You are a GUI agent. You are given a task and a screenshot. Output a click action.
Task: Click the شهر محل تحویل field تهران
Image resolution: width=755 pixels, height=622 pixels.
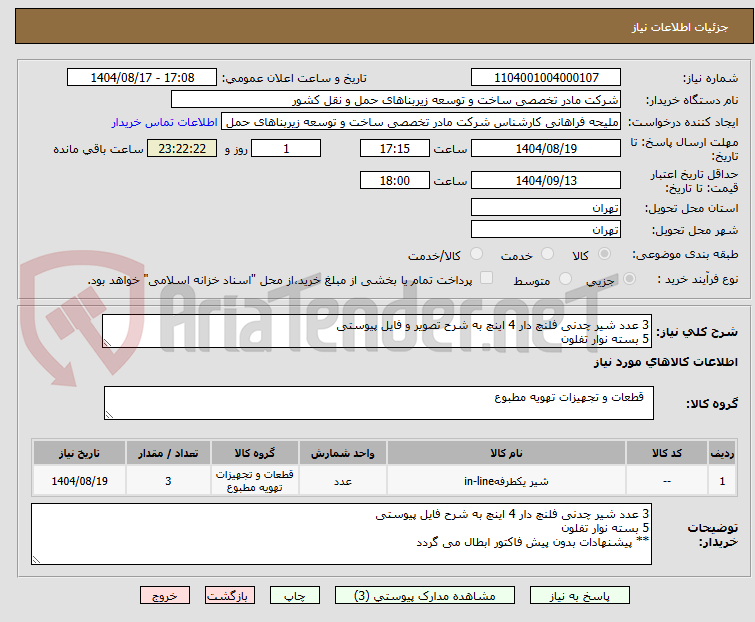(x=546, y=229)
